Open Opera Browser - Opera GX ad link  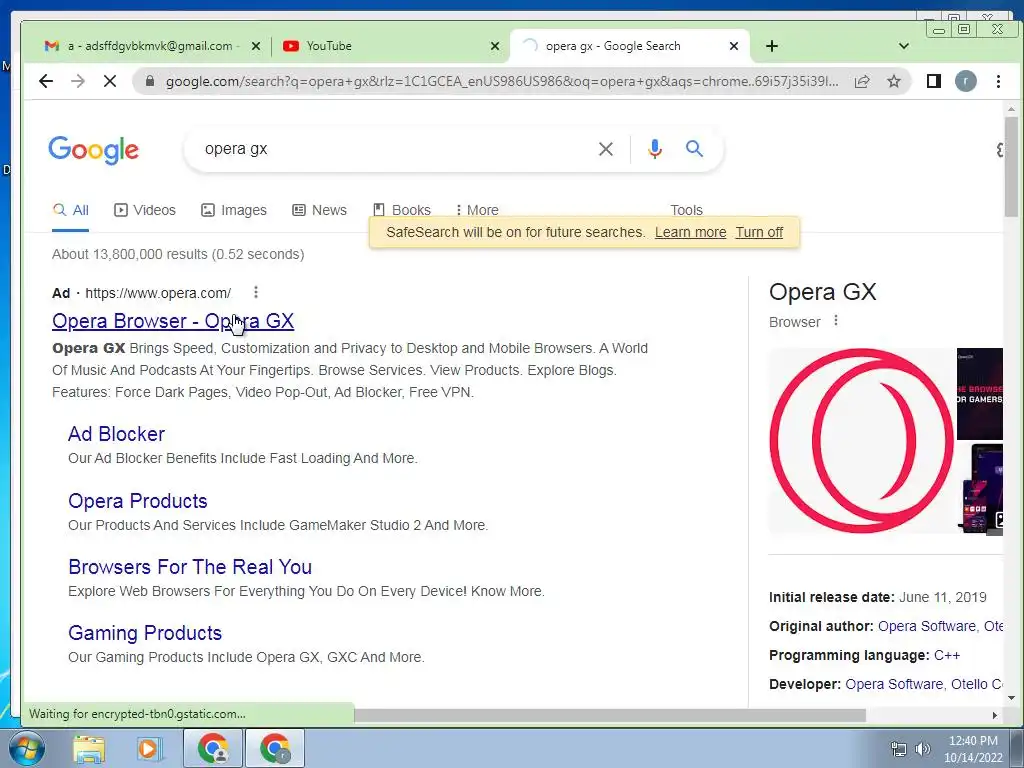pyautogui.click(x=173, y=321)
